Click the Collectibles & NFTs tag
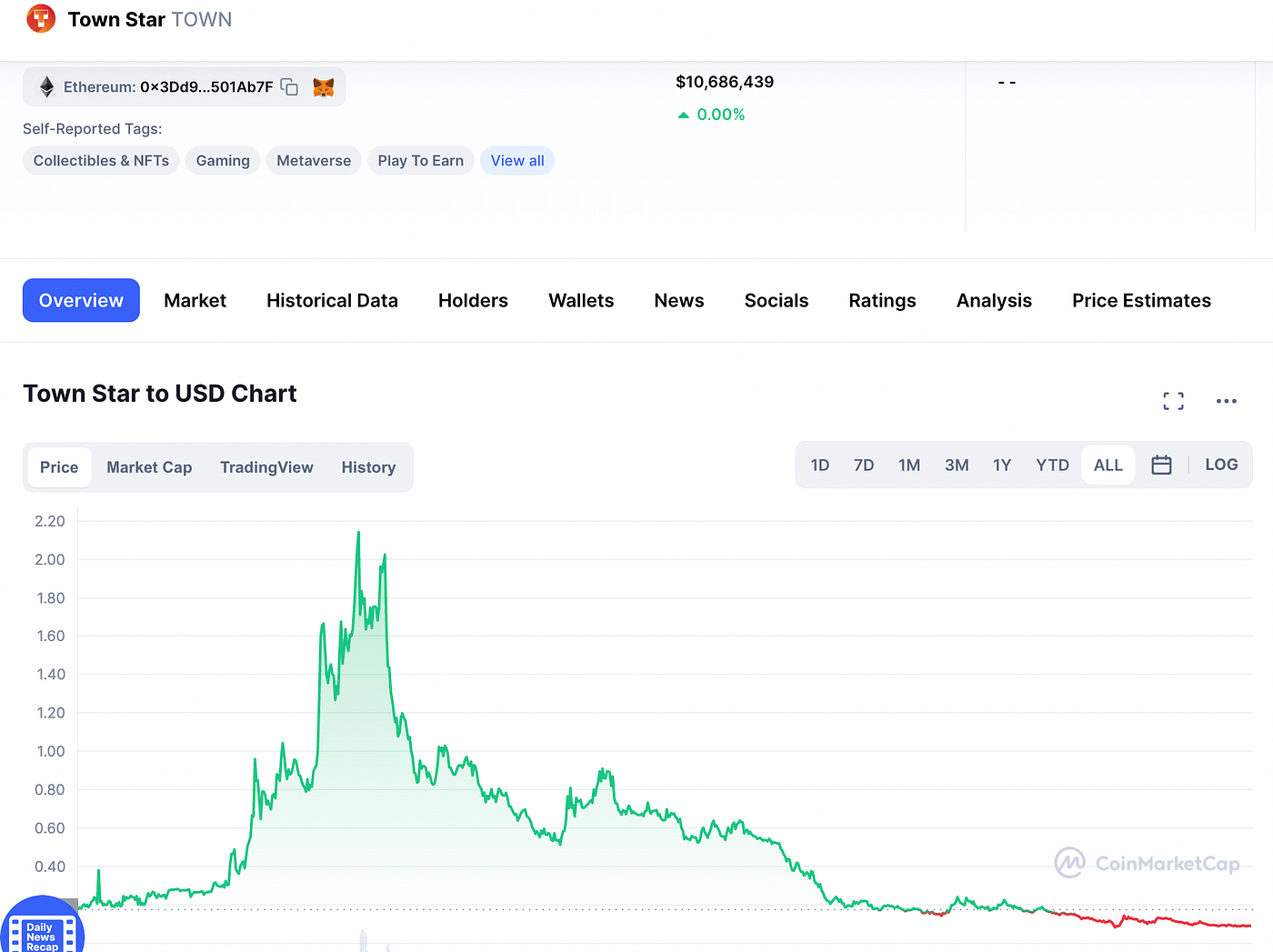 [101, 161]
